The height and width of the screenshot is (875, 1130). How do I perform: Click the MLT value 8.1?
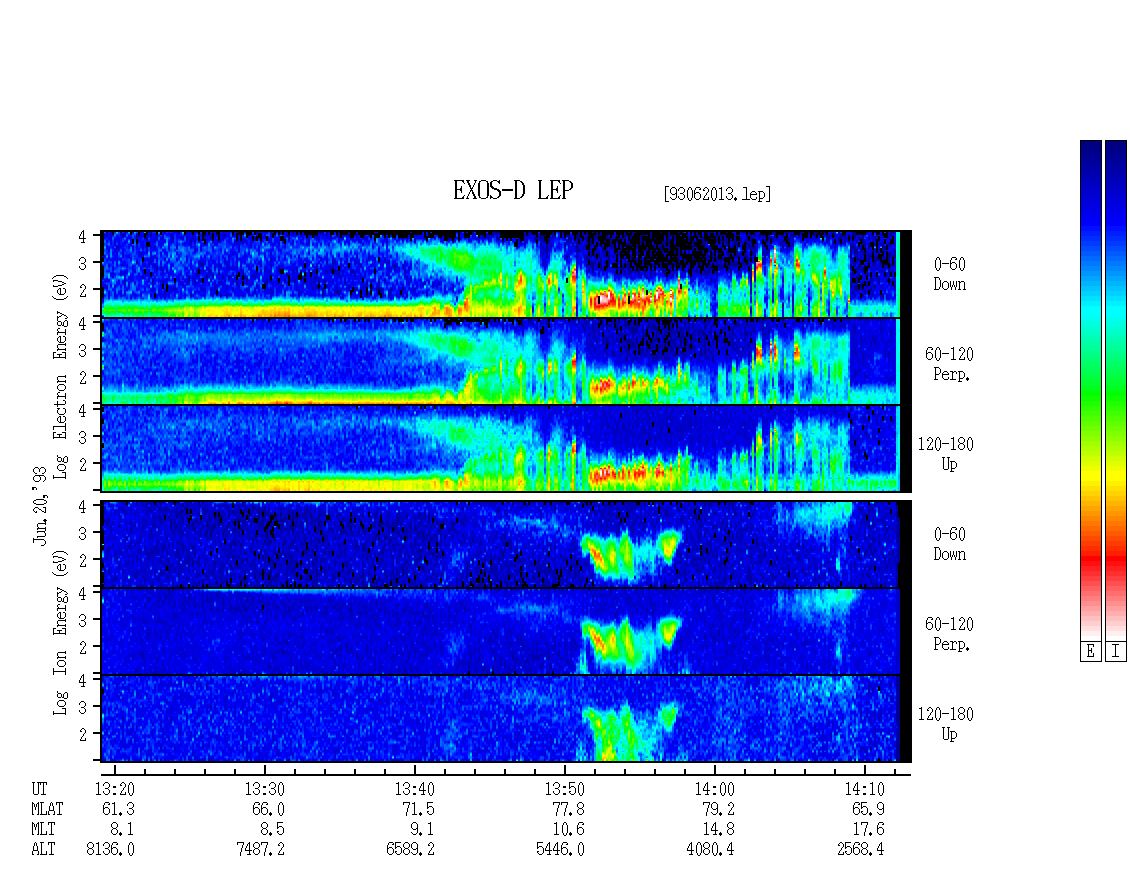(x=122, y=830)
